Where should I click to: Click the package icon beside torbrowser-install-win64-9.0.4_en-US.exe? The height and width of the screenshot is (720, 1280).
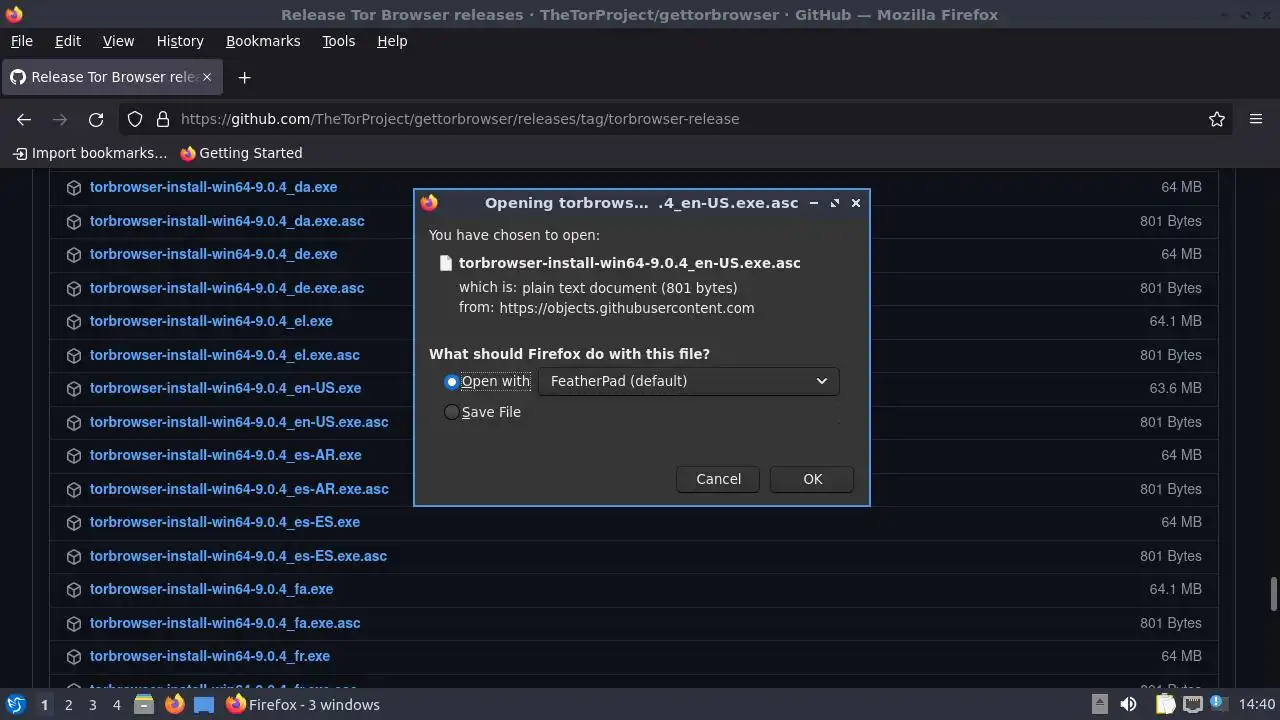[x=73, y=388]
